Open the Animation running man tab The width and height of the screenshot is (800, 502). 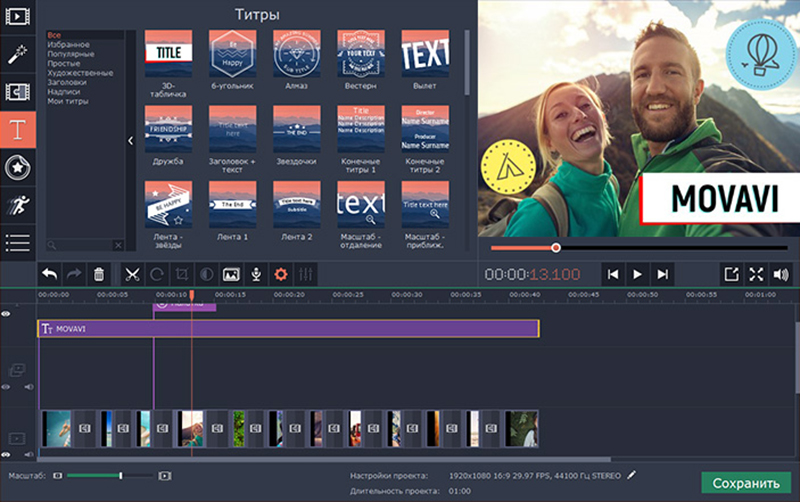click(x=17, y=205)
